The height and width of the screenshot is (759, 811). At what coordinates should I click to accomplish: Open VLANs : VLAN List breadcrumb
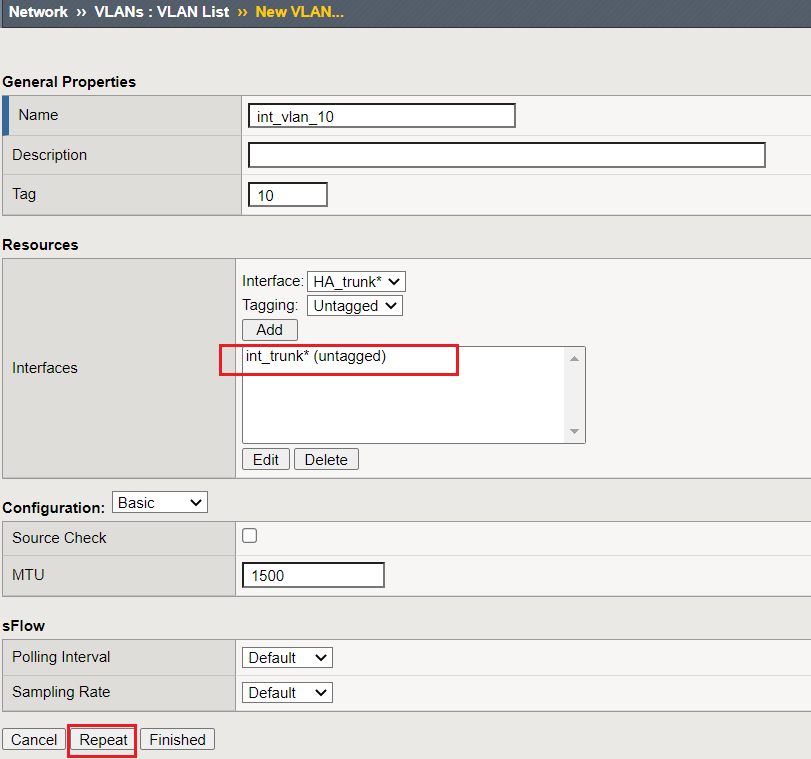[x=161, y=12]
